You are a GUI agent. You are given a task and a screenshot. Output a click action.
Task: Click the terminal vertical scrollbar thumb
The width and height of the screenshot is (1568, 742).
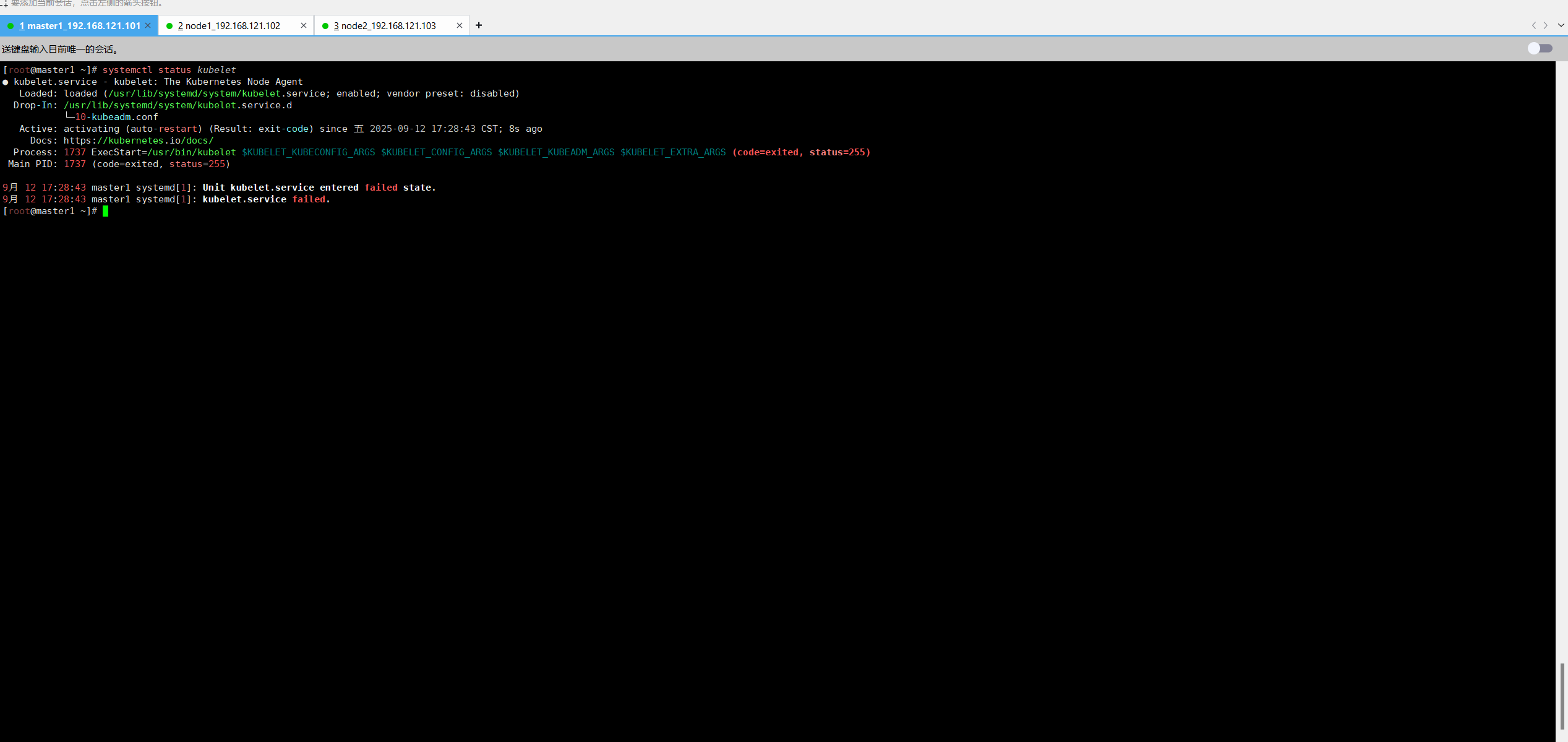click(x=1562, y=696)
